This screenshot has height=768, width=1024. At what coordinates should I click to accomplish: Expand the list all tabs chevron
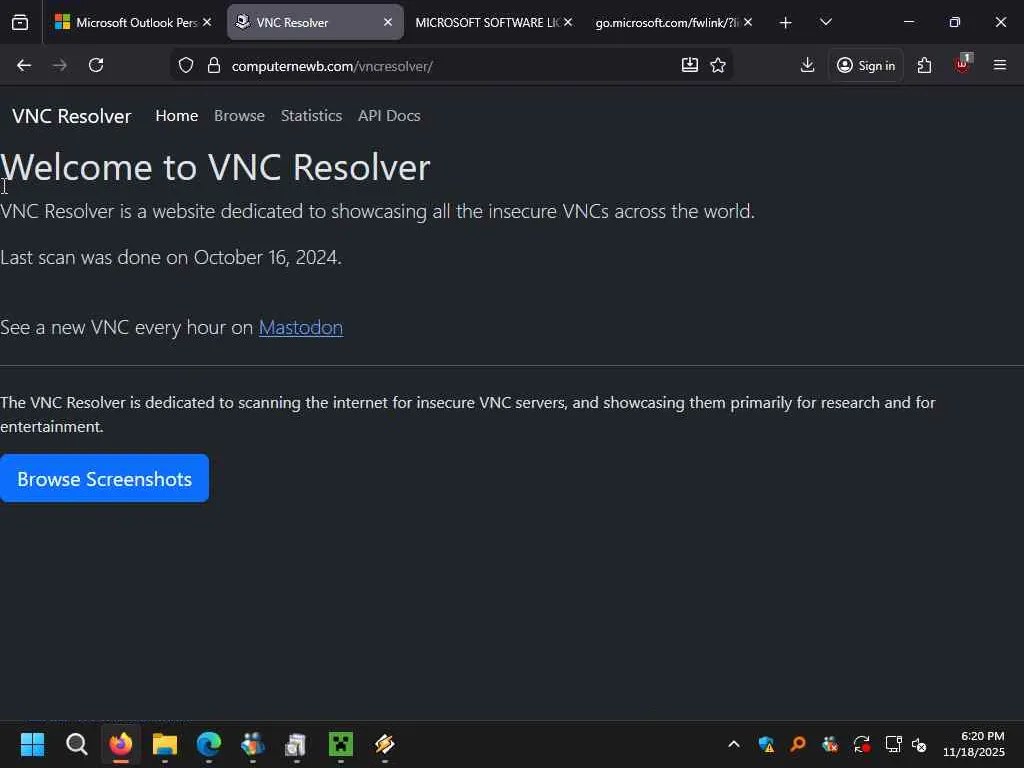825,23
